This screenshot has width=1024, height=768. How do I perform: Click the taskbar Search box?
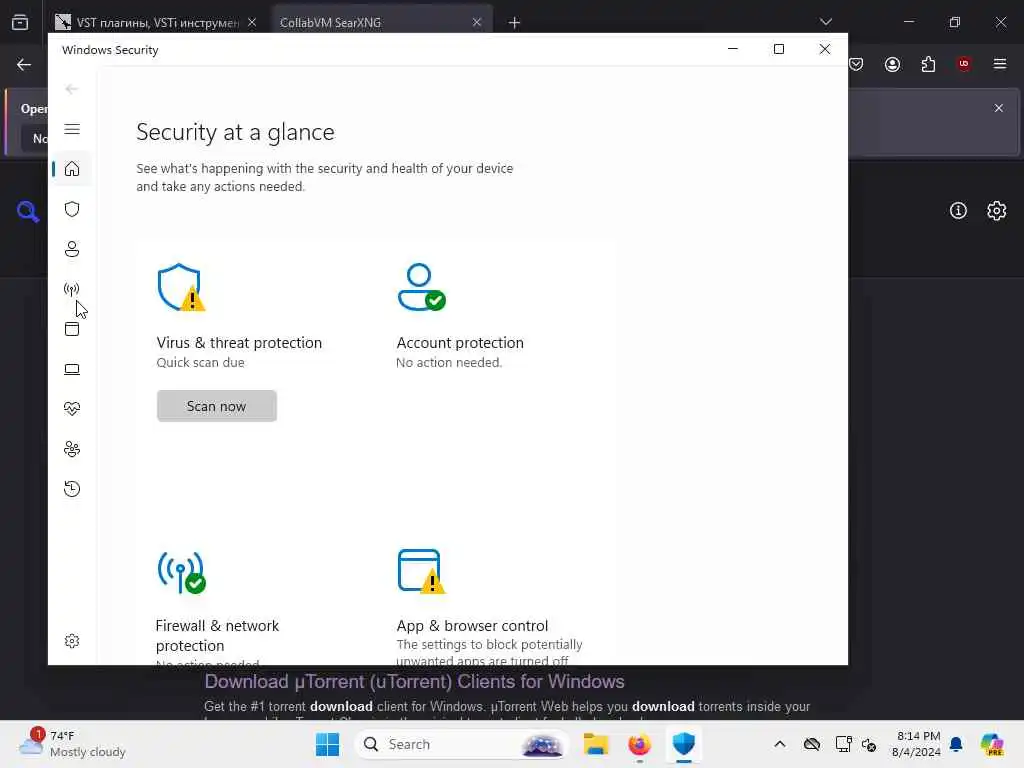[462, 744]
